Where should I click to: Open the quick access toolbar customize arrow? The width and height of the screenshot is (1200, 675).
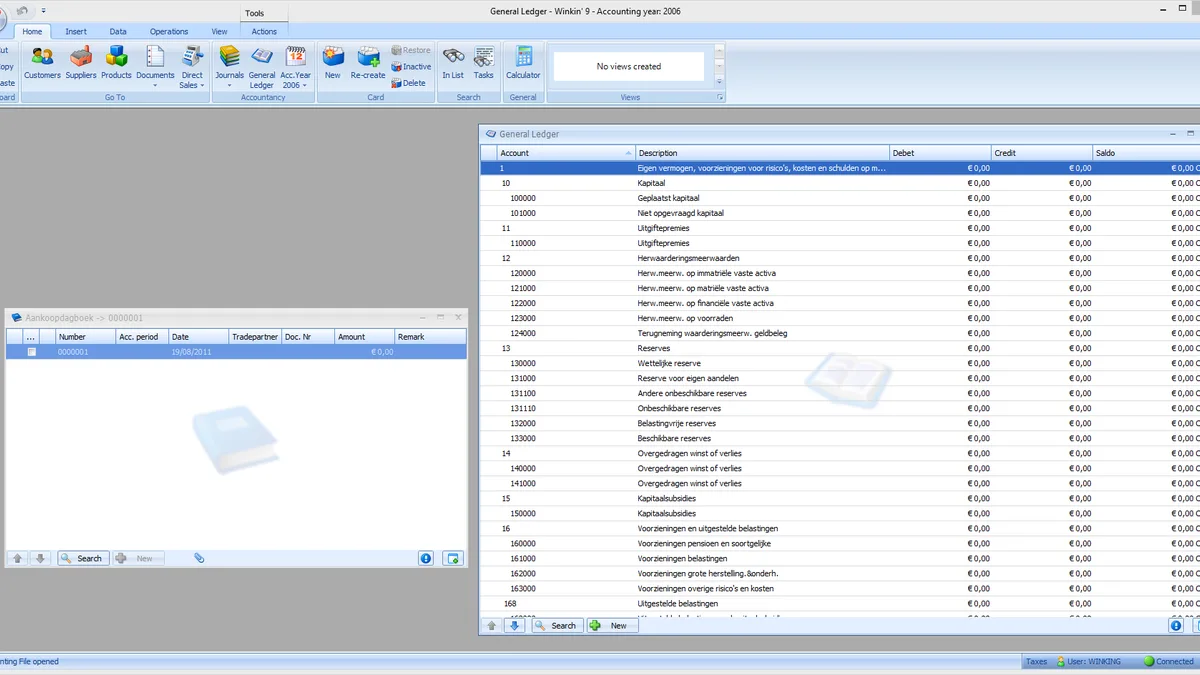(43, 10)
